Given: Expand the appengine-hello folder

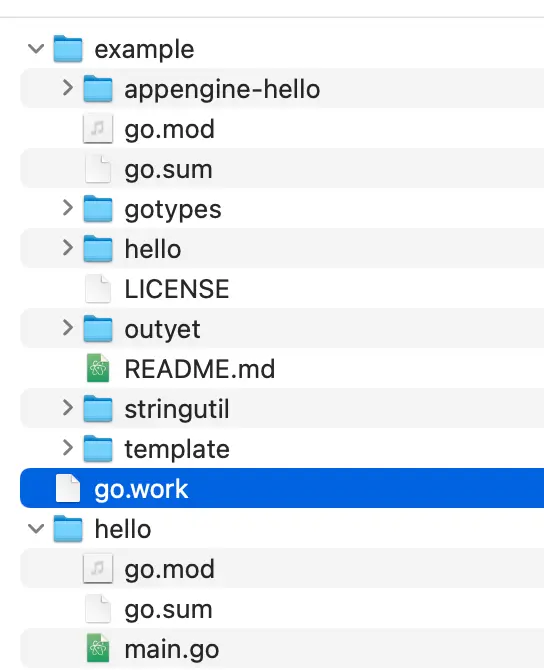Looking at the screenshot, I should point(68,88).
